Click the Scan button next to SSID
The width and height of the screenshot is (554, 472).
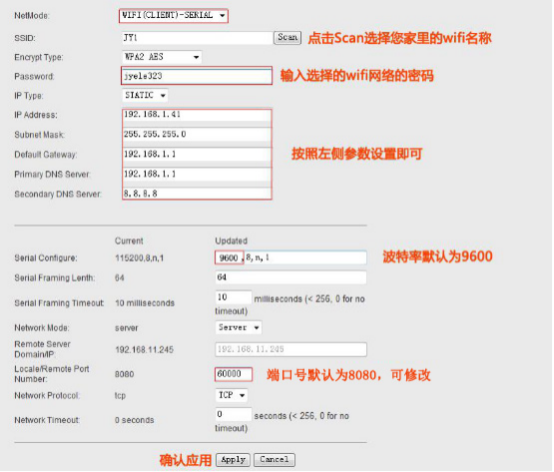287,37
